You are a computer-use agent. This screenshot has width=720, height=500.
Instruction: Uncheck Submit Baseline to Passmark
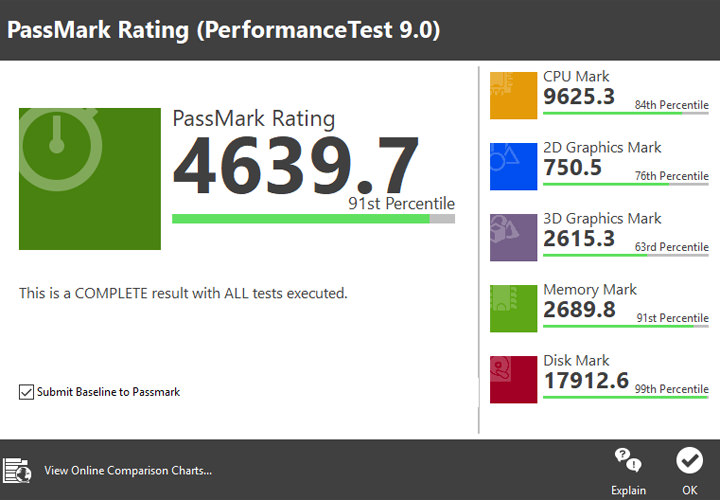click(26, 392)
